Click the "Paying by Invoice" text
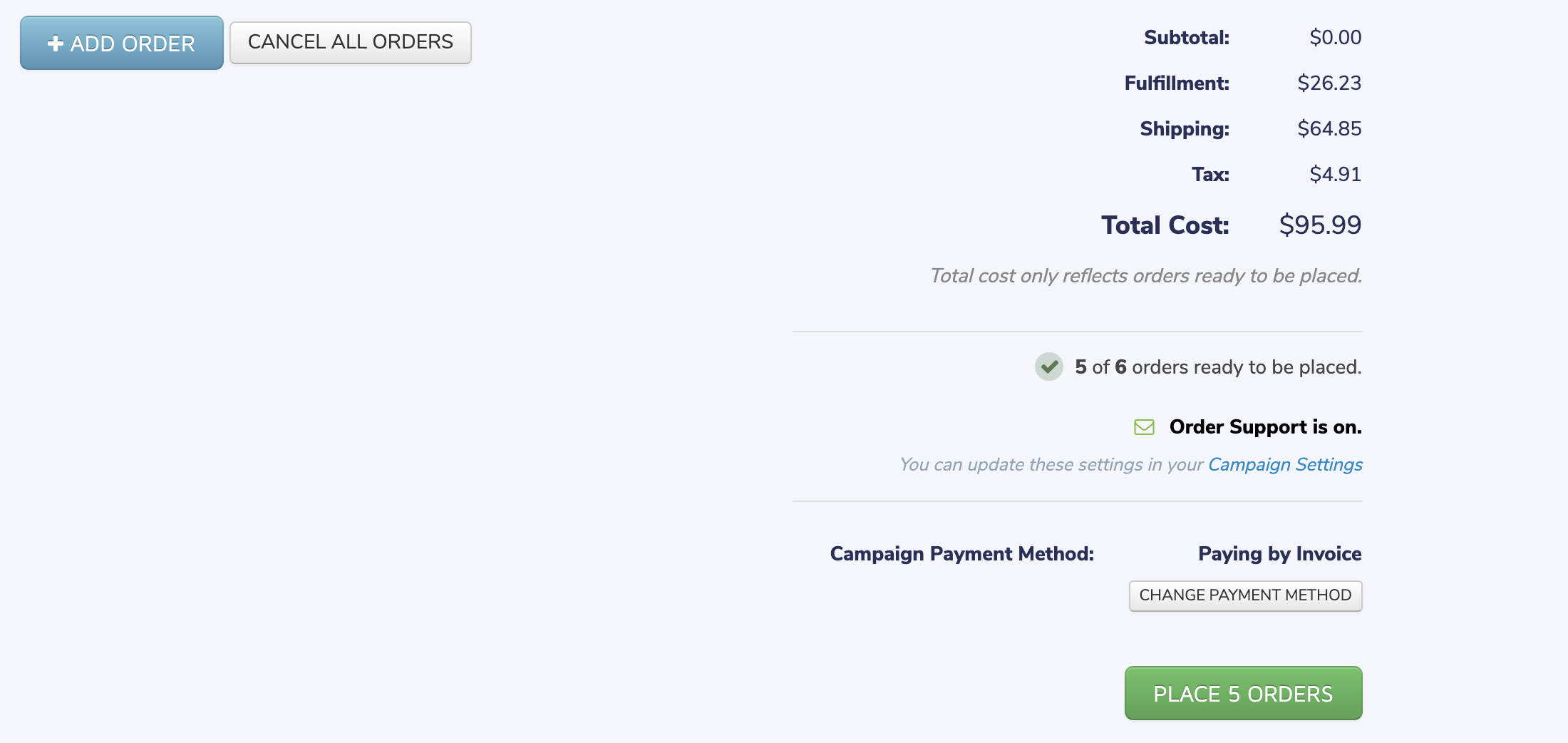The width and height of the screenshot is (1568, 743). pyautogui.click(x=1279, y=554)
